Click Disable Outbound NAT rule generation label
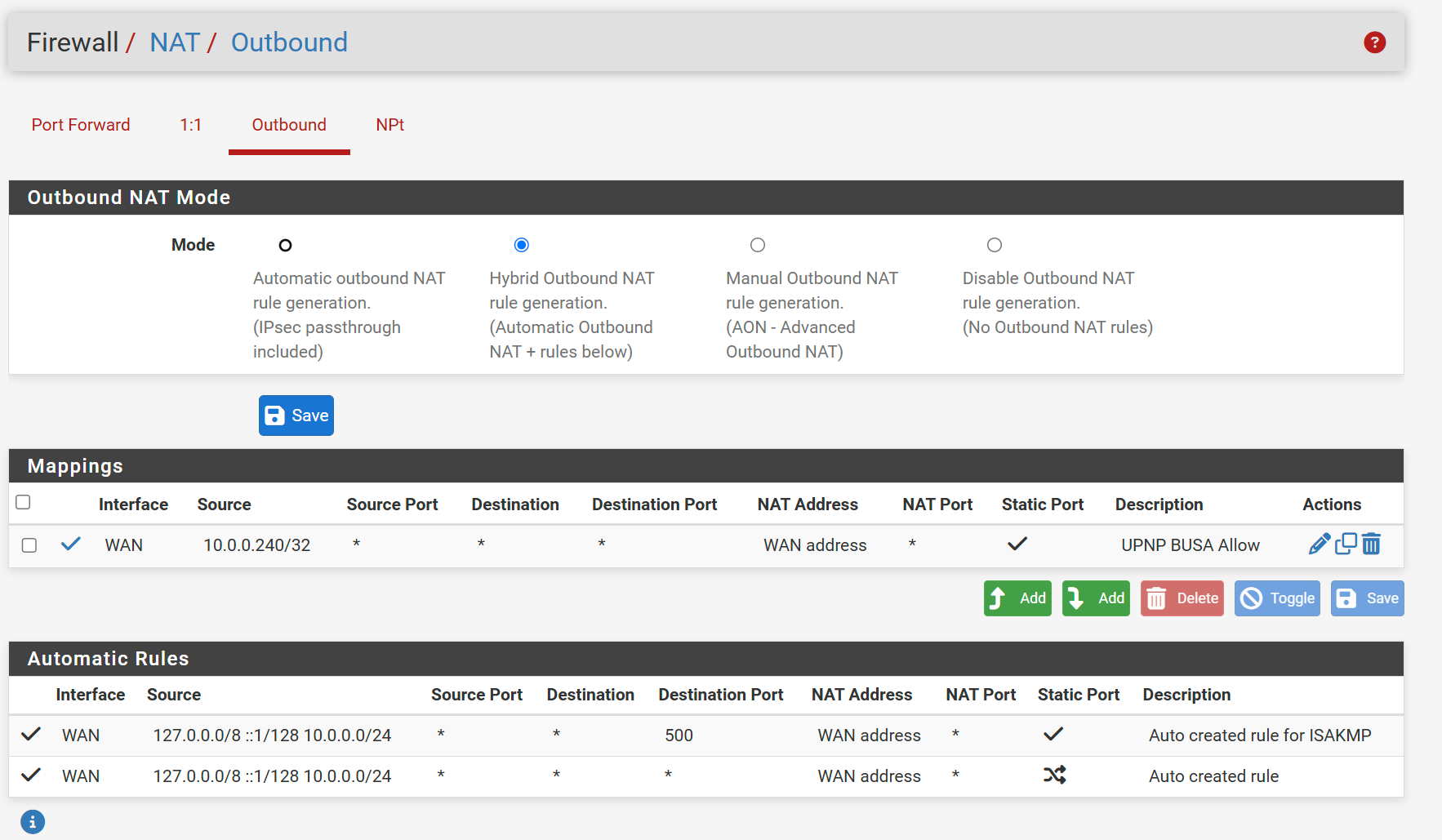This screenshot has width=1442, height=840. 1057,302
